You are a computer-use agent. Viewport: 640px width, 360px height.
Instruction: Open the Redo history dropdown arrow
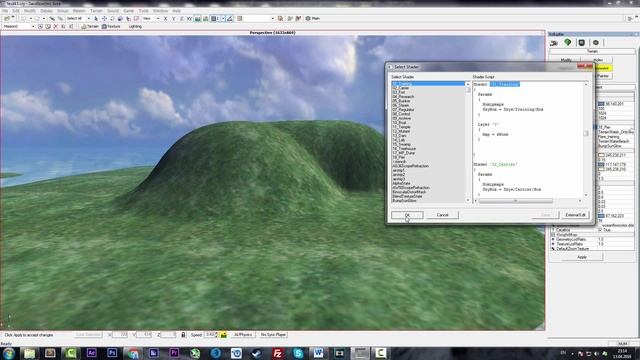click(43, 18)
